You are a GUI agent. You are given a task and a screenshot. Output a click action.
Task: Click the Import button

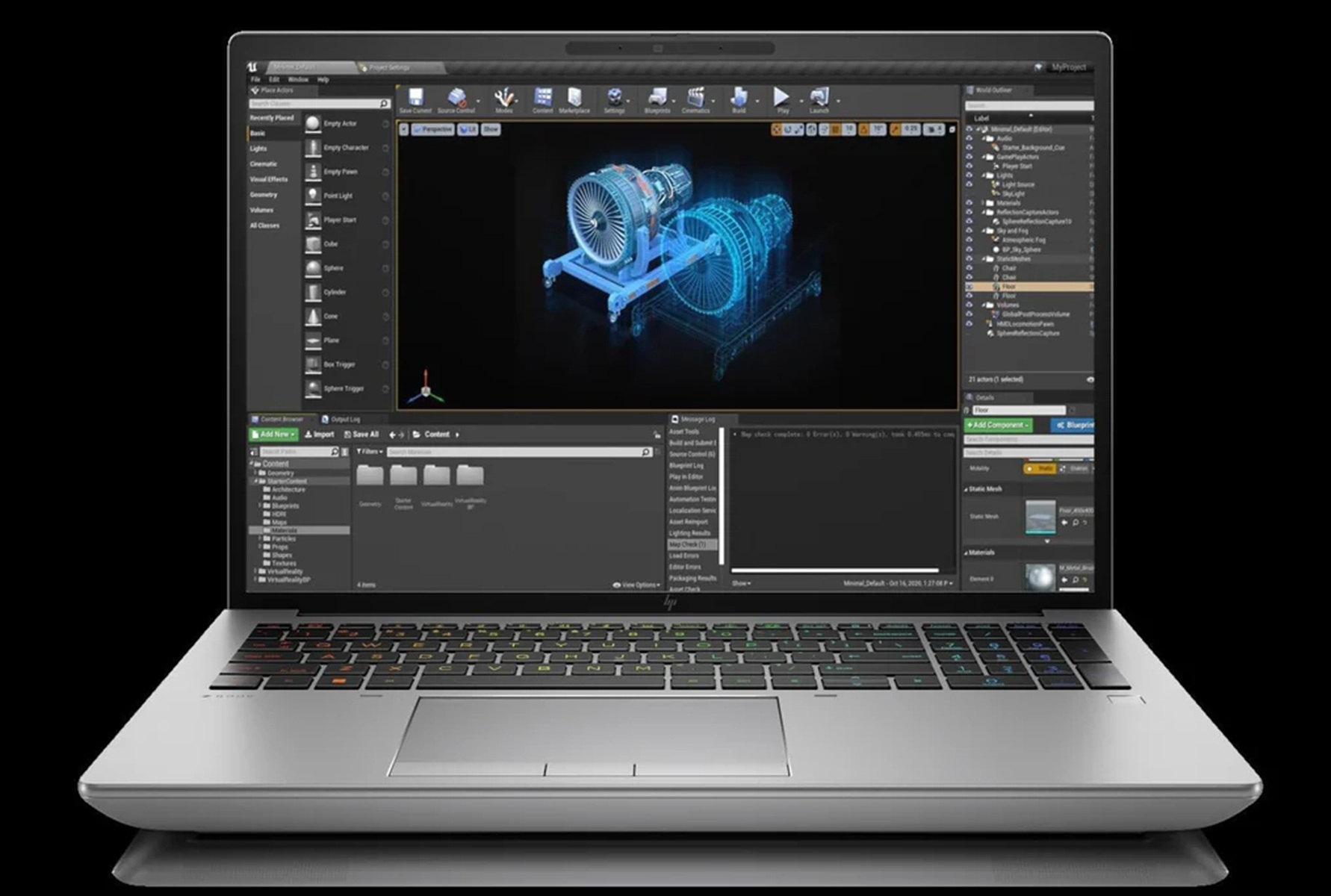click(320, 435)
